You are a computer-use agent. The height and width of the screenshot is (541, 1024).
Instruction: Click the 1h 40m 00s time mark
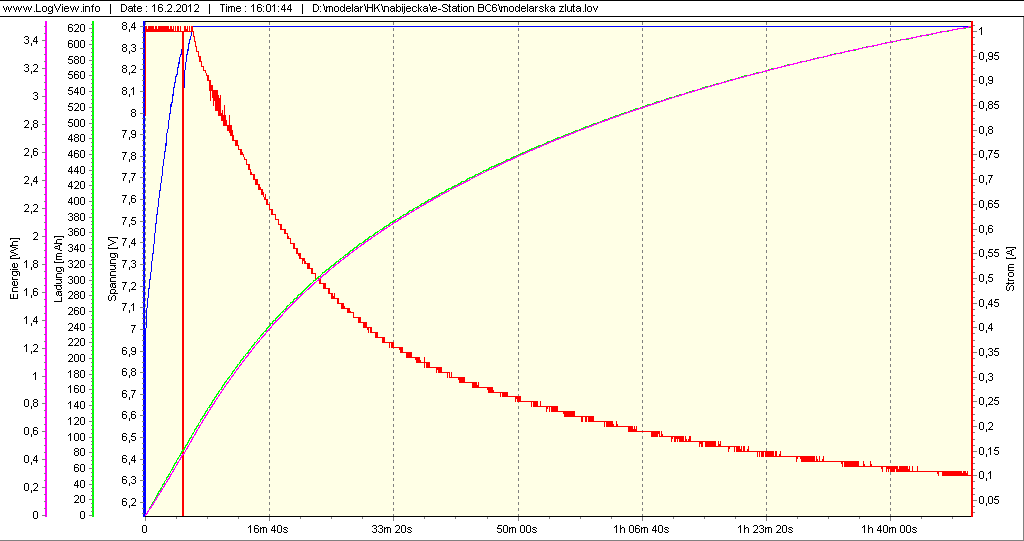(890, 528)
